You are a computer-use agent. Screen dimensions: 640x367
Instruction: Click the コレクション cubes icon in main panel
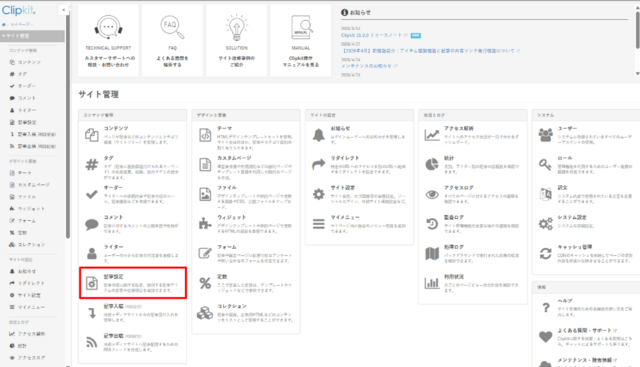pos(205,313)
